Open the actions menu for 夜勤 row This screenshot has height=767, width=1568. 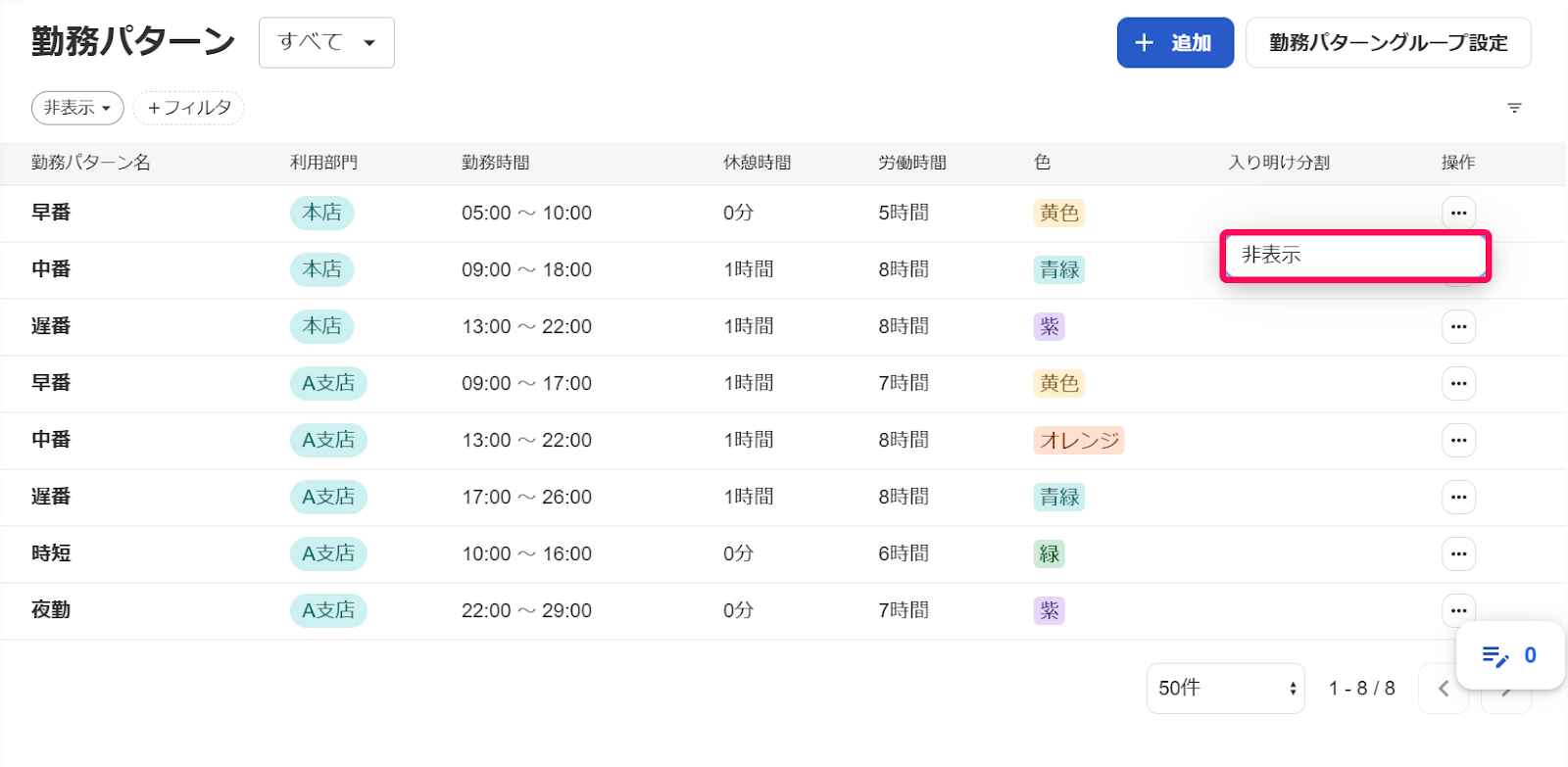(x=1458, y=610)
